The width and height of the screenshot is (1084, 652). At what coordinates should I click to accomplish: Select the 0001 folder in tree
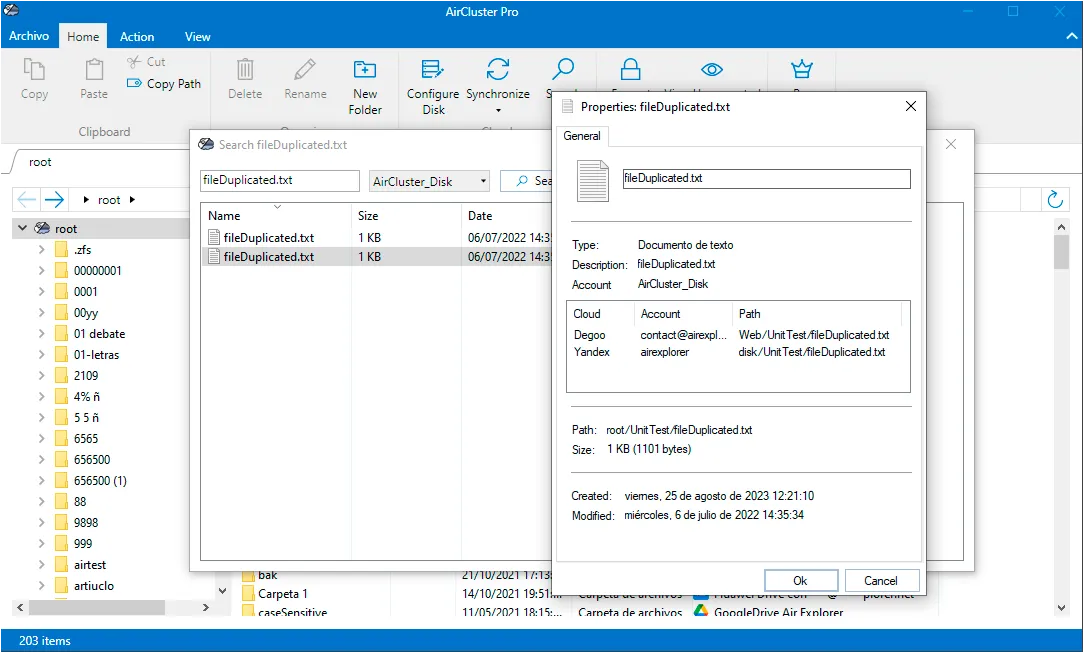85,292
